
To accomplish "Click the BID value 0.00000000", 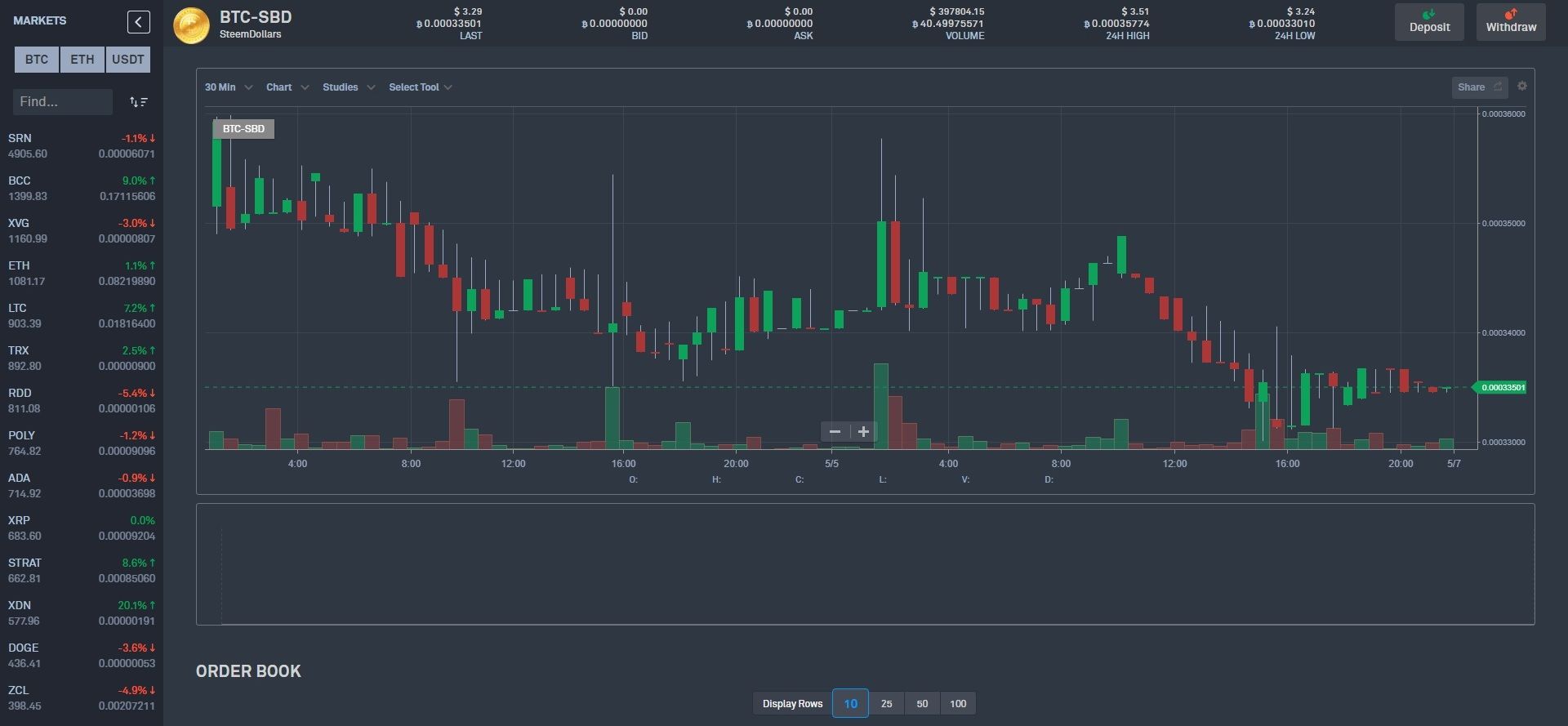I will (614, 24).
